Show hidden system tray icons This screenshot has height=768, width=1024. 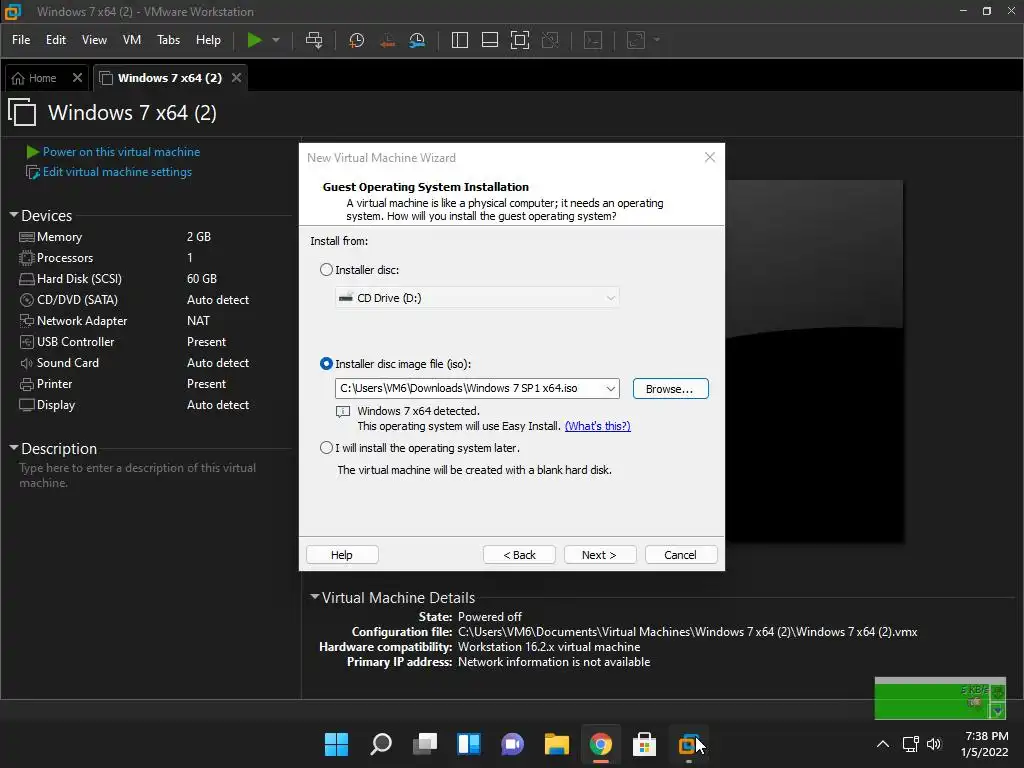pyautogui.click(x=882, y=744)
